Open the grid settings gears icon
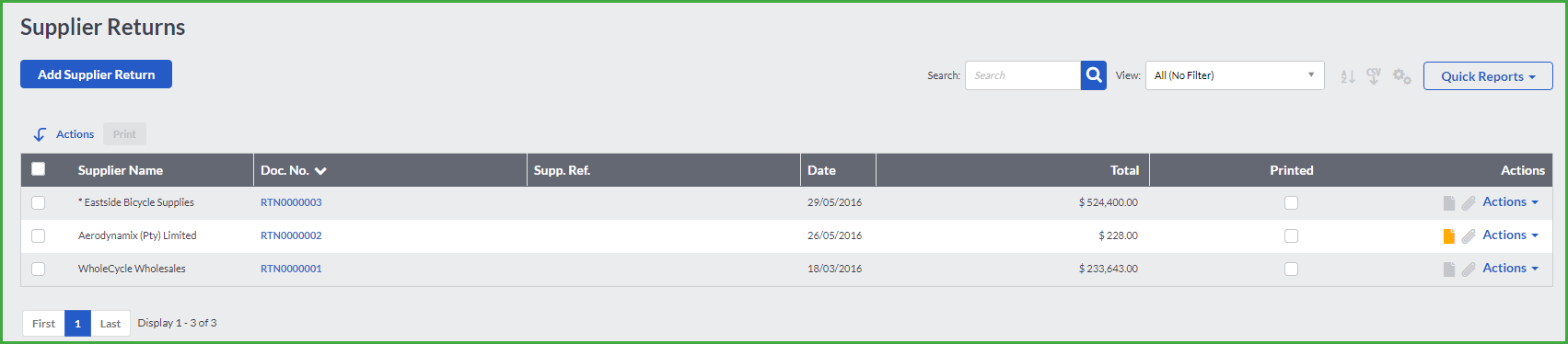Screen dimensions: 1568x344 [1401, 76]
